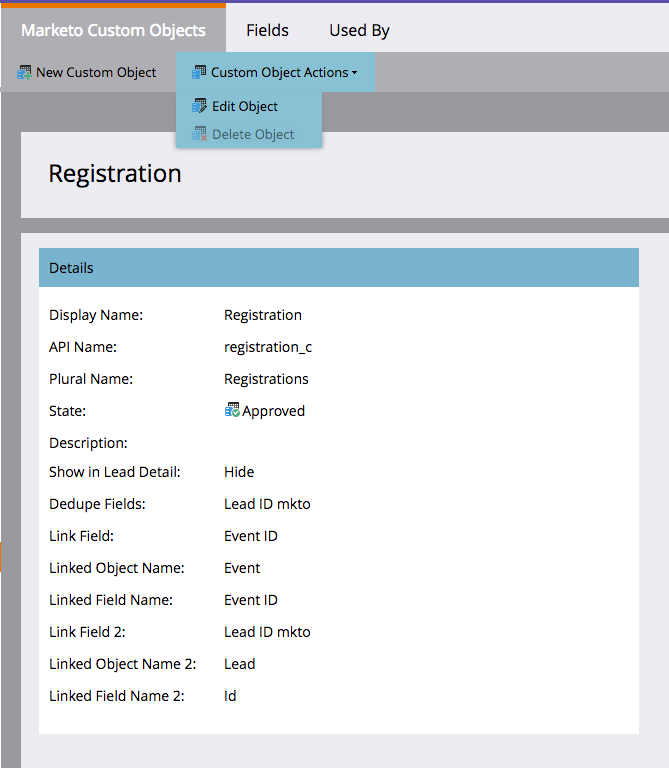This screenshot has width=669, height=768.
Task: Click the New Custom Object icon
Action: (x=25, y=72)
